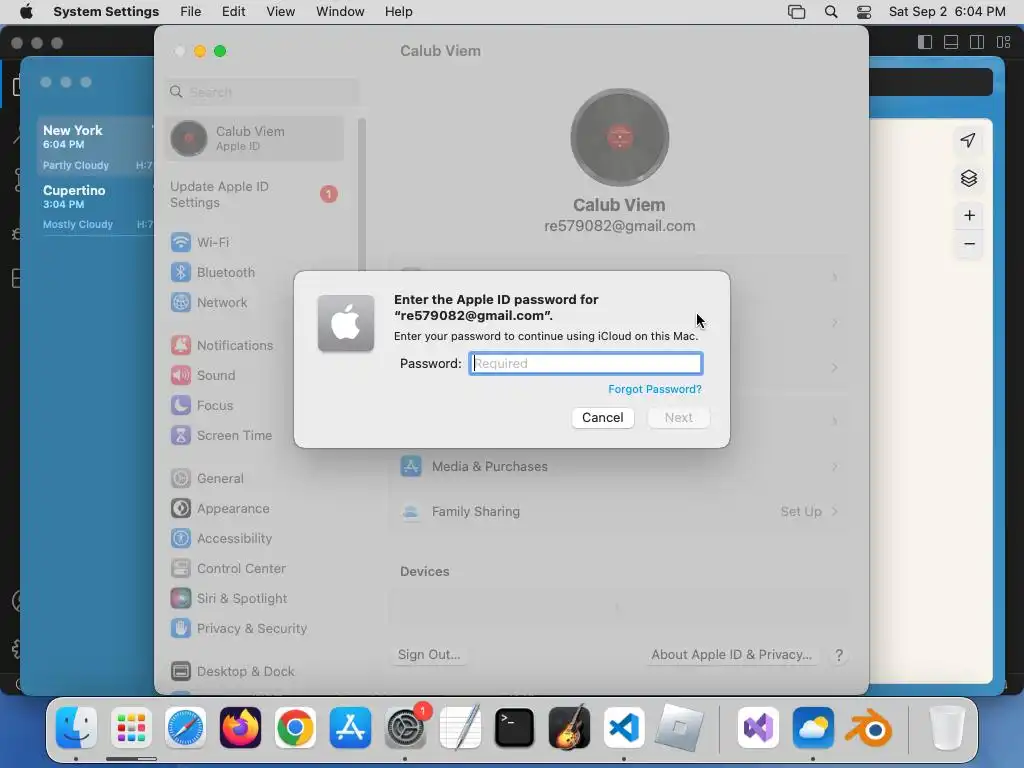Click the Apple ID profile picture
This screenshot has width=1024, height=768.
(x=619, y=137)
